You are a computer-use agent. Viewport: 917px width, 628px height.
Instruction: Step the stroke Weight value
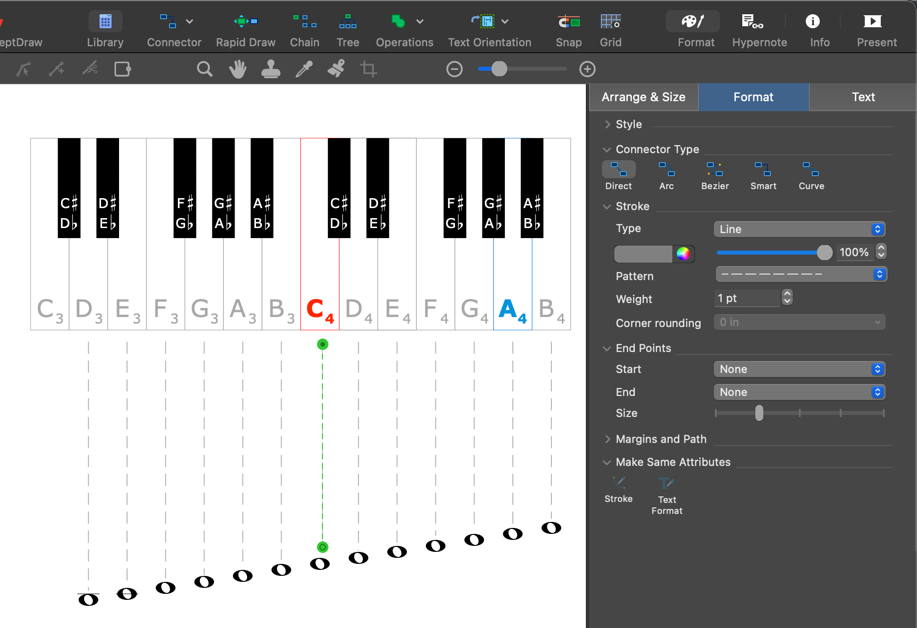click(x=787, y=298)
